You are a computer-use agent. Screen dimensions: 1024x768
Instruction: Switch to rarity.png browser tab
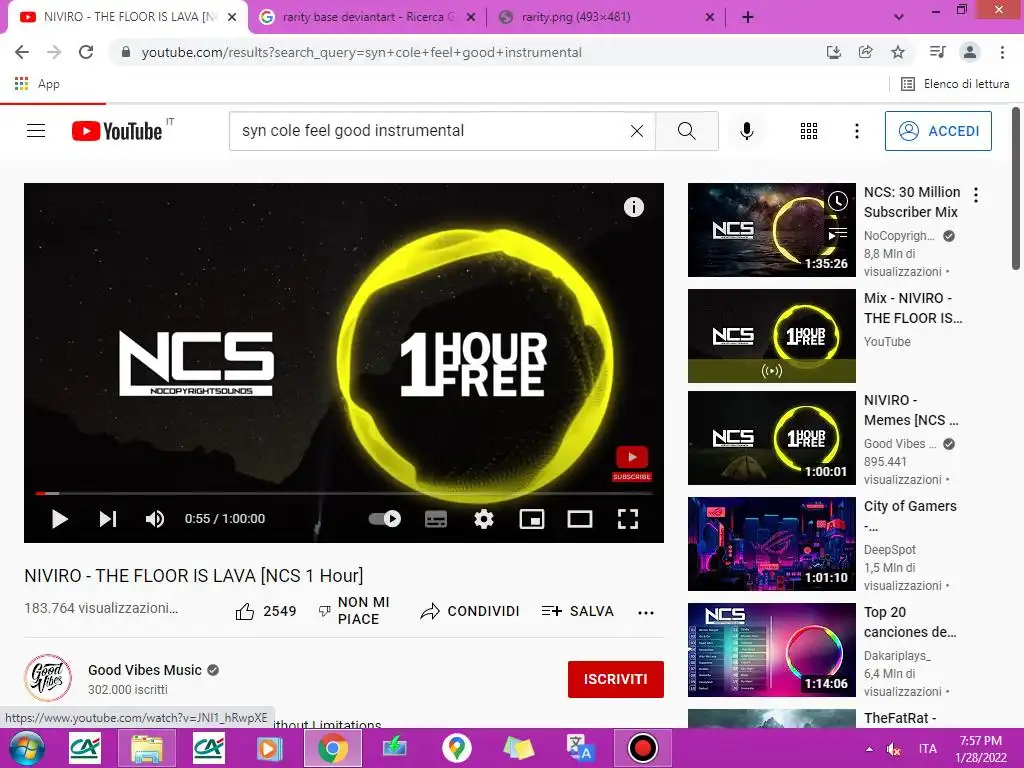coord(606,17)
